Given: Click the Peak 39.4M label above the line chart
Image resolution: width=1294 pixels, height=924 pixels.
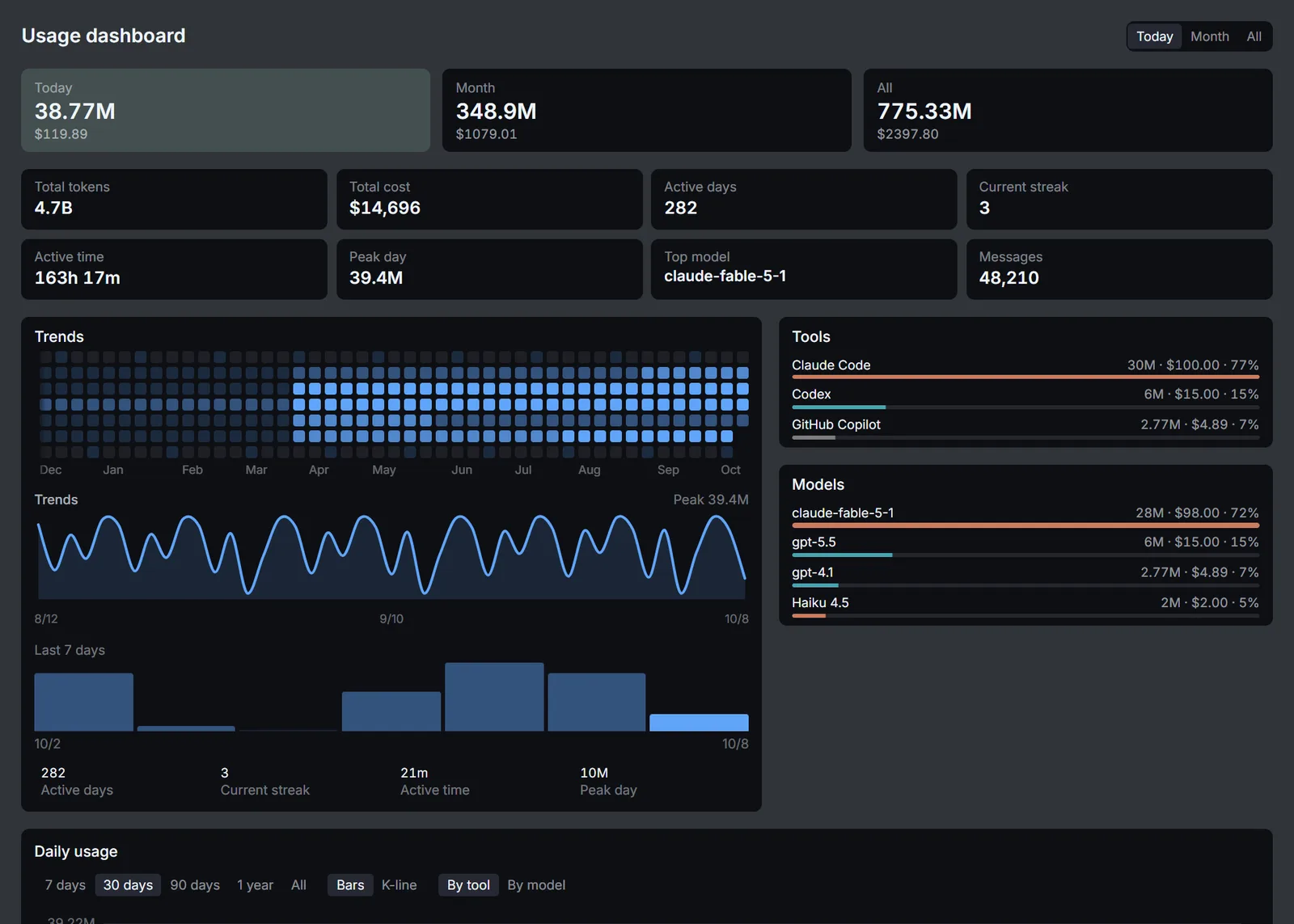Looking at the screenshot, I should coord(711,500).
